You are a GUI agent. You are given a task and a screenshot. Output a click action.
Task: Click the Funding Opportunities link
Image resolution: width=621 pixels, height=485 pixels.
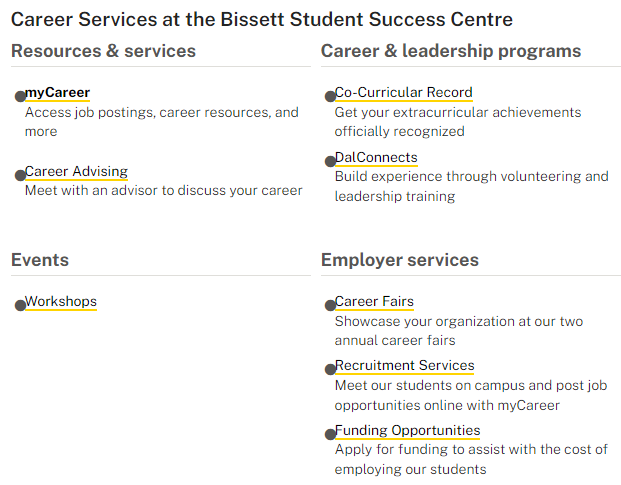coord(408,430)
